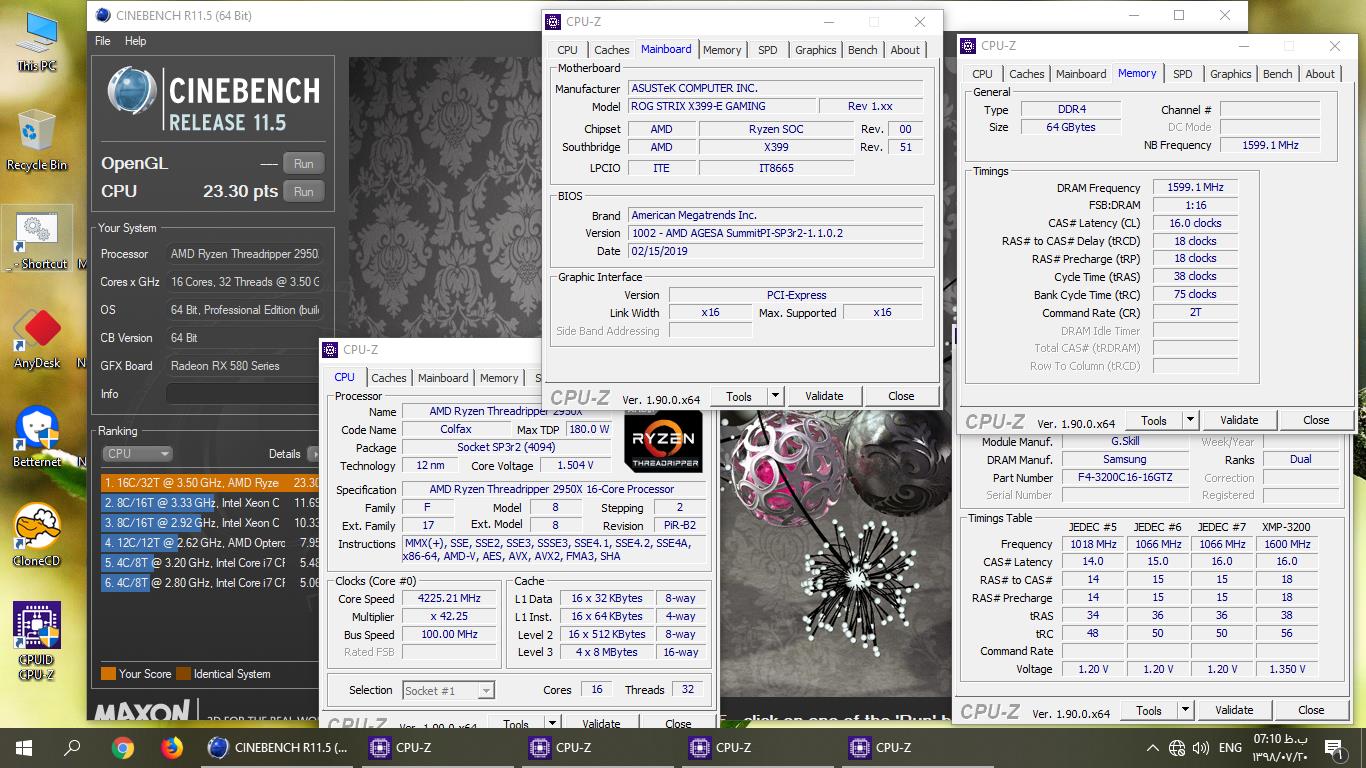Open This PC desktop icon

pyautogui.click(x=37, y=42)
